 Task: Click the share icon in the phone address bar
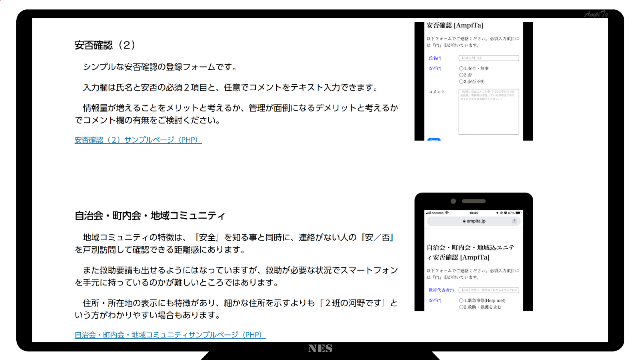click(514, 221)
